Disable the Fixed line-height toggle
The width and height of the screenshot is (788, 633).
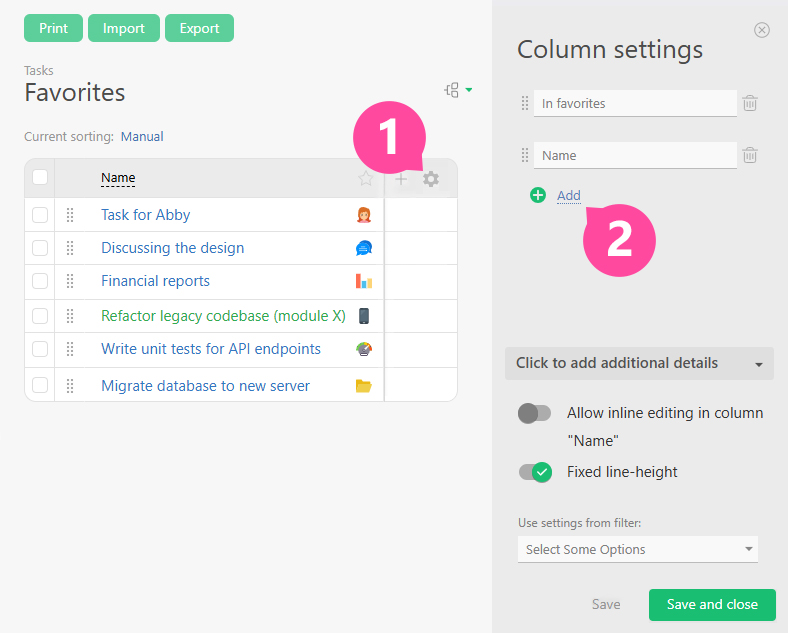(x=535, y=472)
